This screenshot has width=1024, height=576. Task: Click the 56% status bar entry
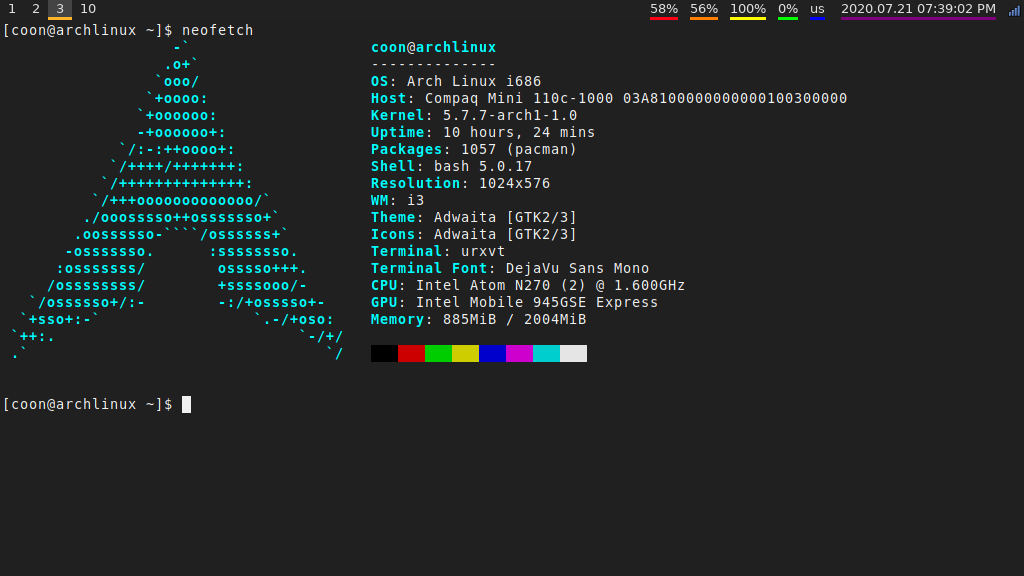pyautogui.click(x=704, y=9)
